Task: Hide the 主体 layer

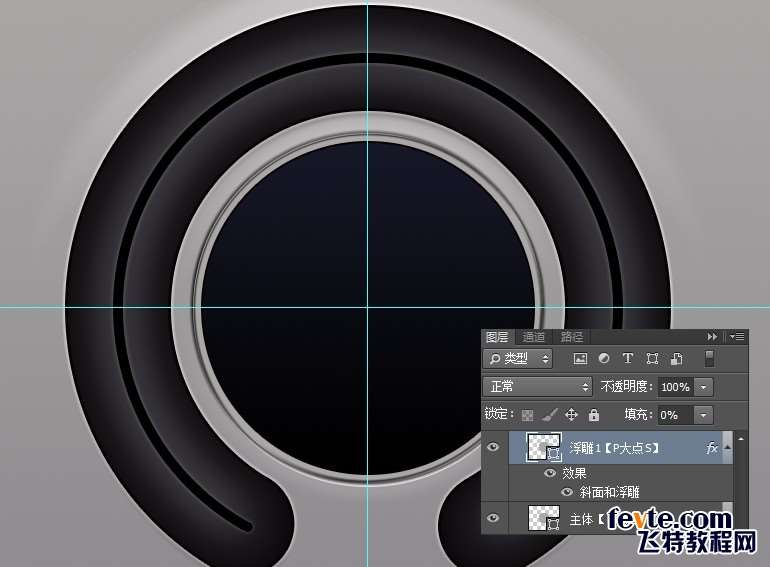Action: [x=493, y=518]
